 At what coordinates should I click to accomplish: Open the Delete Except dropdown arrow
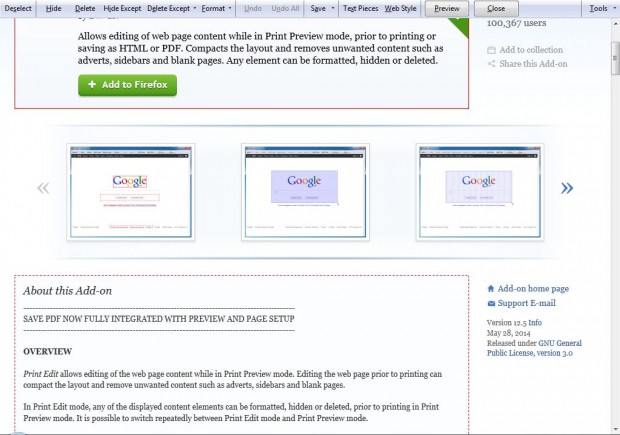click(195, 8)
